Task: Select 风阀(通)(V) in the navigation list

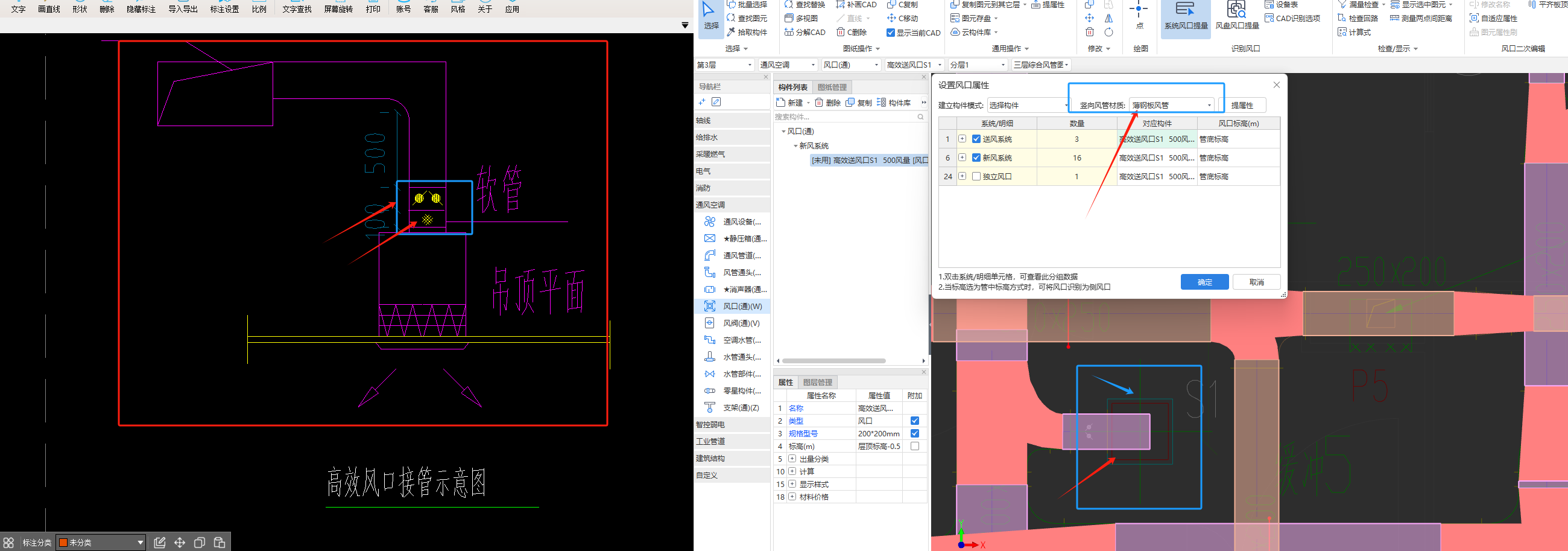Action: click(734, 323)
